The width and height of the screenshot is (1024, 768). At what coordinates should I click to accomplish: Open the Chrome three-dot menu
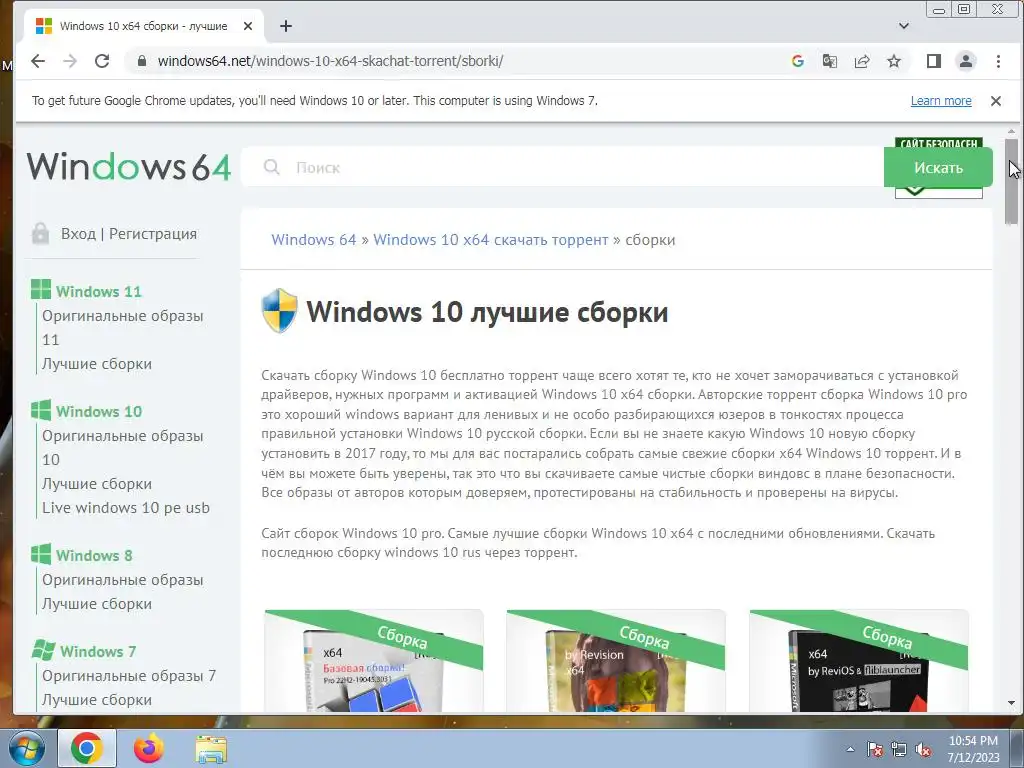pyautogui.click(x=998, y=61)
